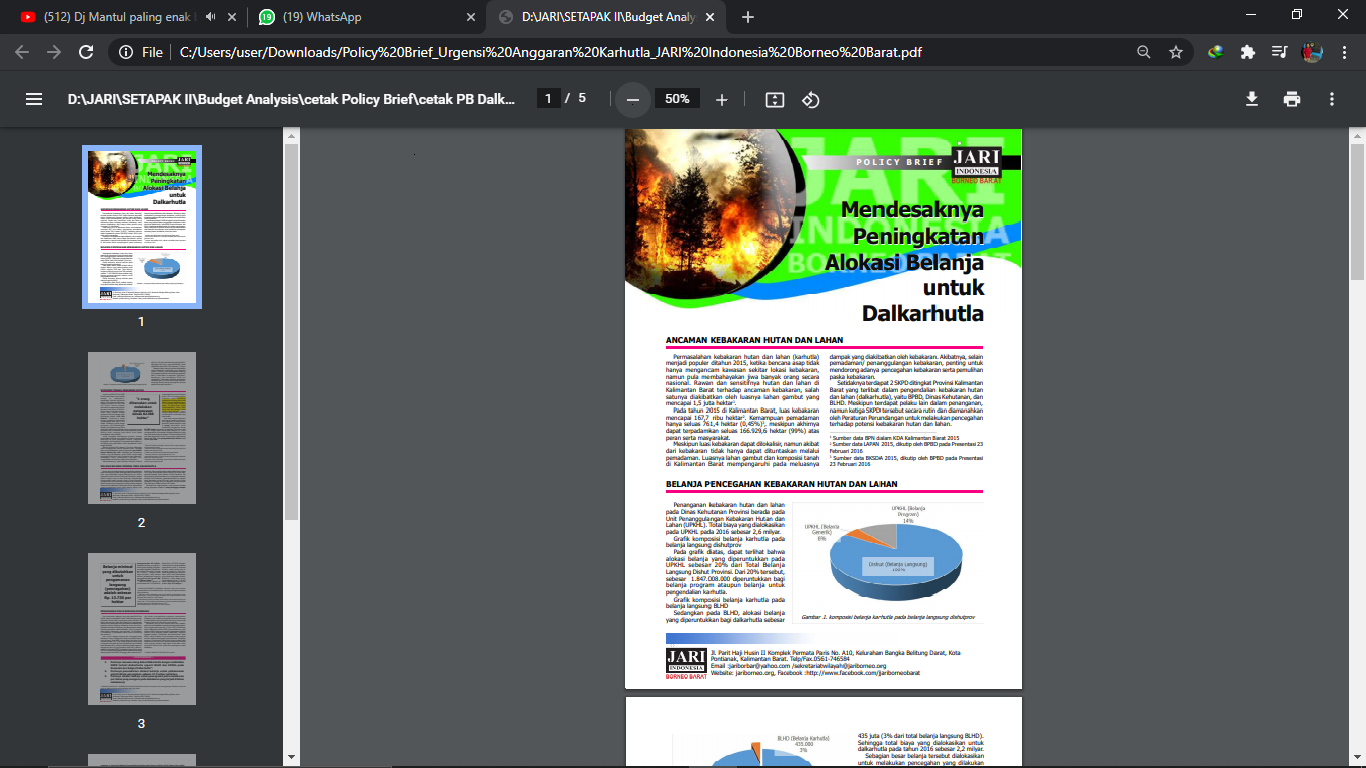Click the fit to page icon
Screen dimensions: 1366x768
click(x=774, y=99)
